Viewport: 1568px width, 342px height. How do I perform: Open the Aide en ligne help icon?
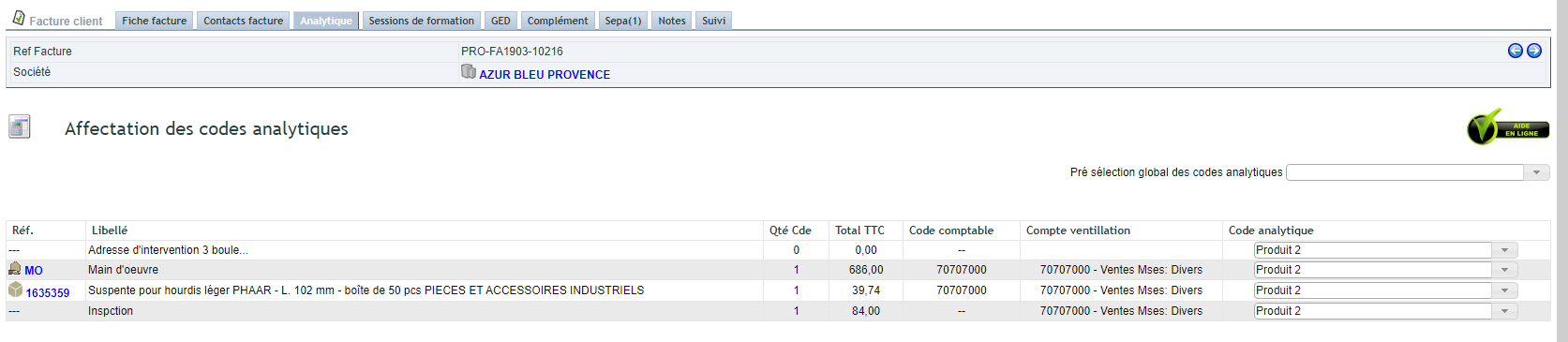(1508, 127)
